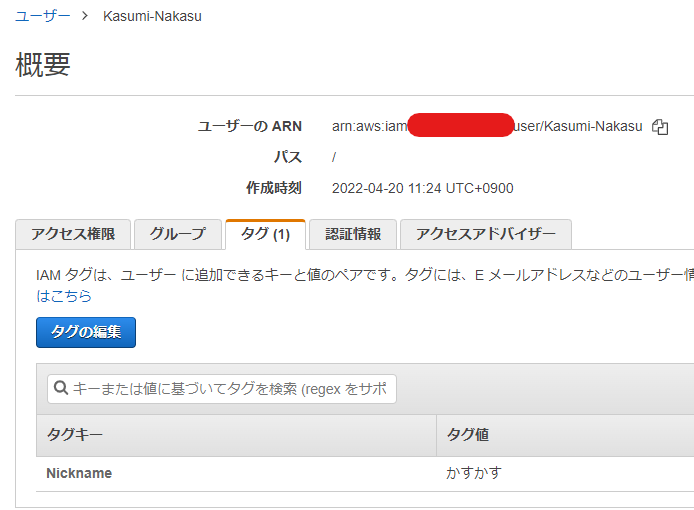Select the creation time 2022-04-20 11:24 UTC+0900
This screenshot has width=694, height=510.
pos(423,188)
